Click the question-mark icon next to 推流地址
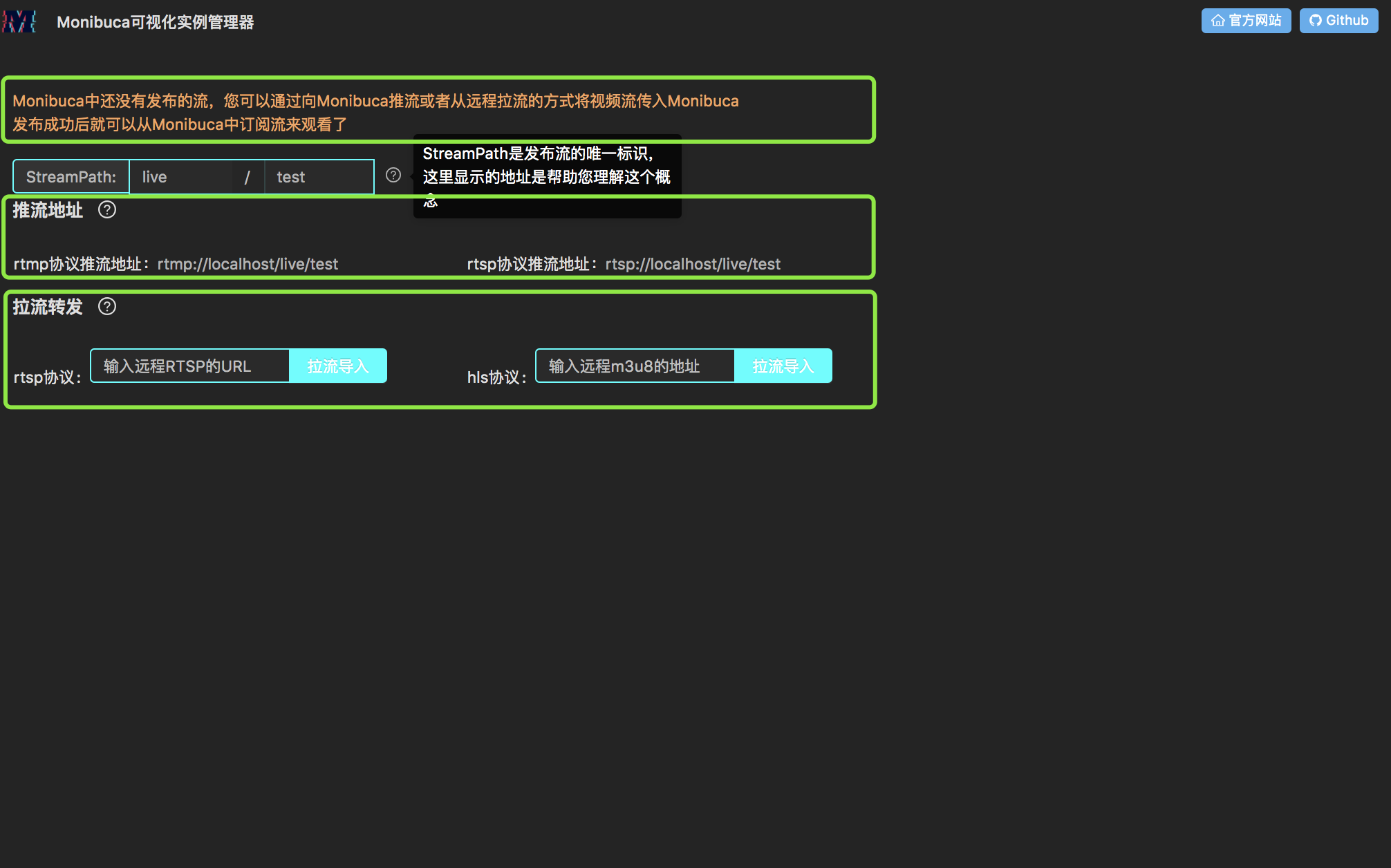Screen dimensions: 1391x868 click(107, 210)
